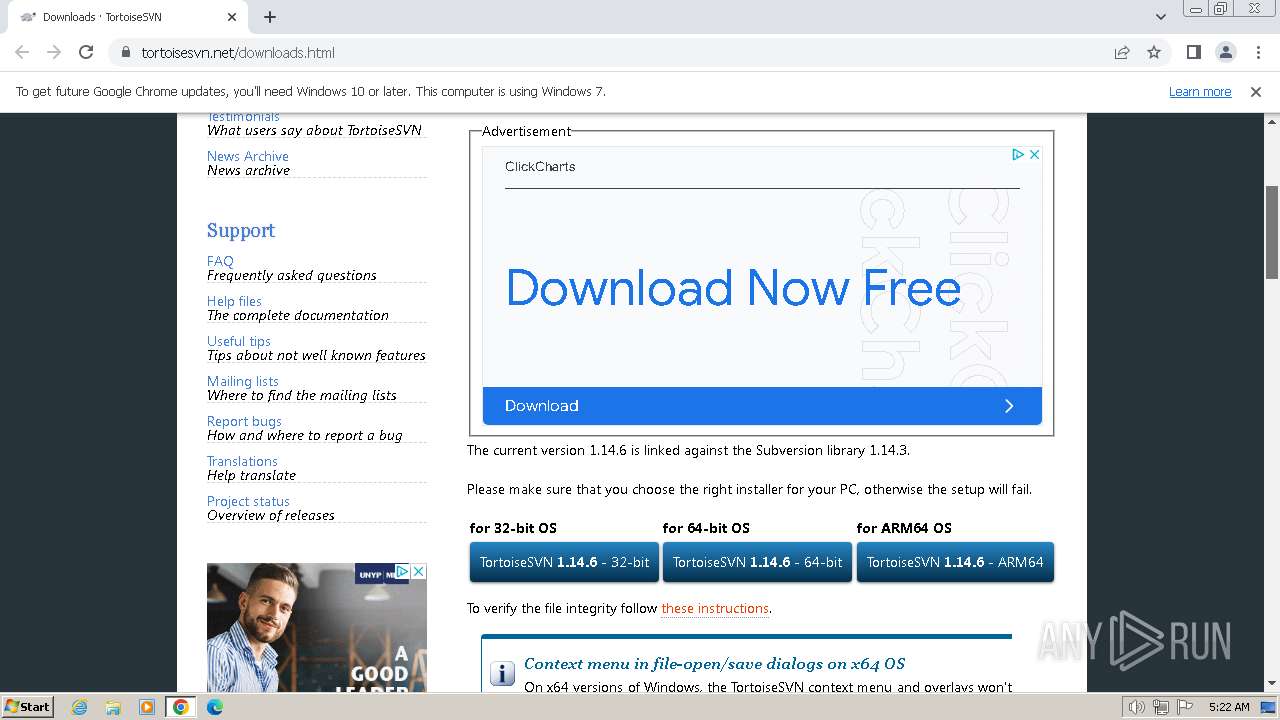Click the browser Forward arrow

tap(54, 52)
